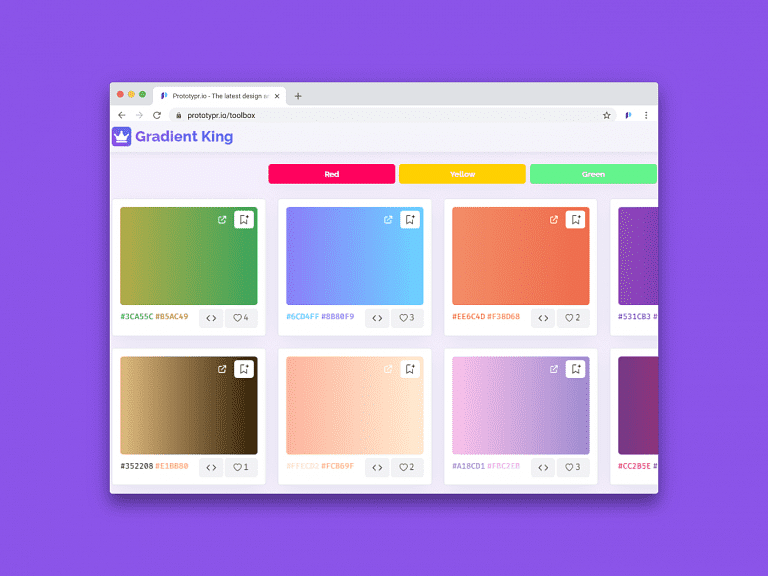Viewport: 768px width, 576px height.
Task: Open the blue #6CD4FF gradient in new window
Action: point(388,220)
